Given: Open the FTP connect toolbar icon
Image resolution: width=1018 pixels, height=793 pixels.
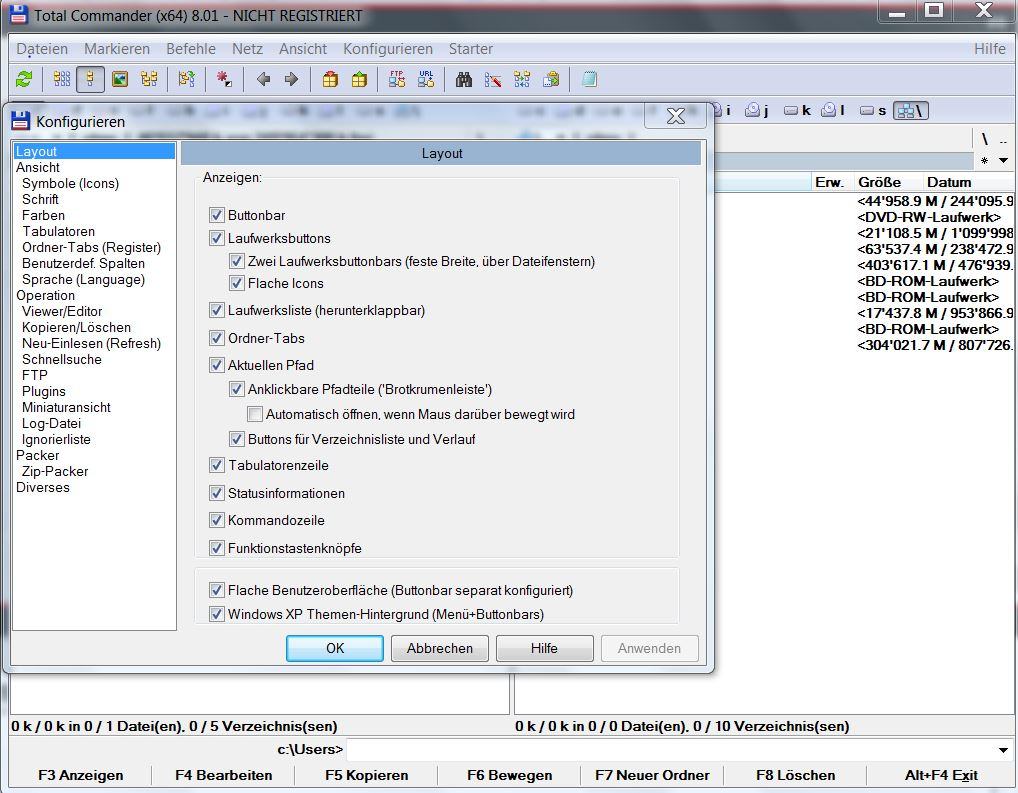Looking at the screenshot, I should click(397, 79).
